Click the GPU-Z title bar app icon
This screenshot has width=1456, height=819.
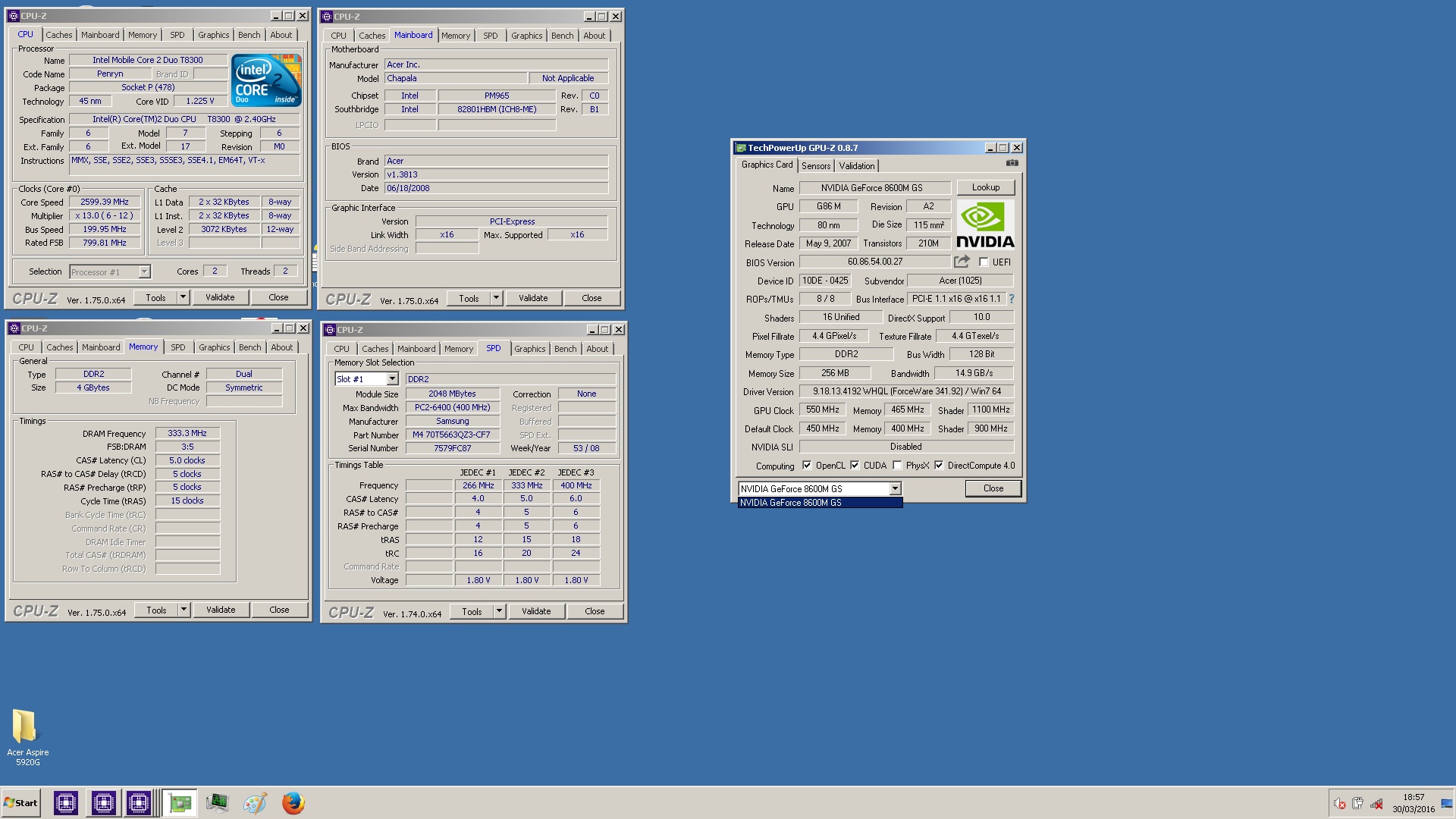click(x=741, y=148)
